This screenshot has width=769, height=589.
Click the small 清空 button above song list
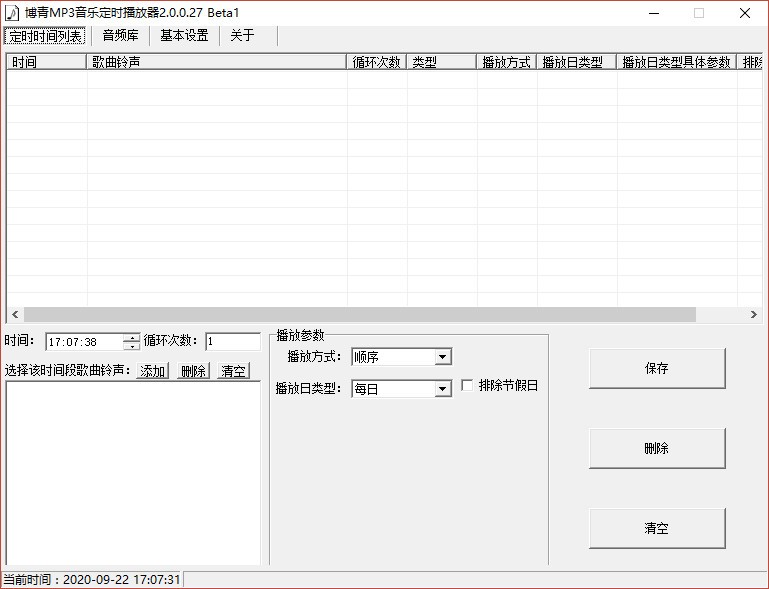[233, 371]
